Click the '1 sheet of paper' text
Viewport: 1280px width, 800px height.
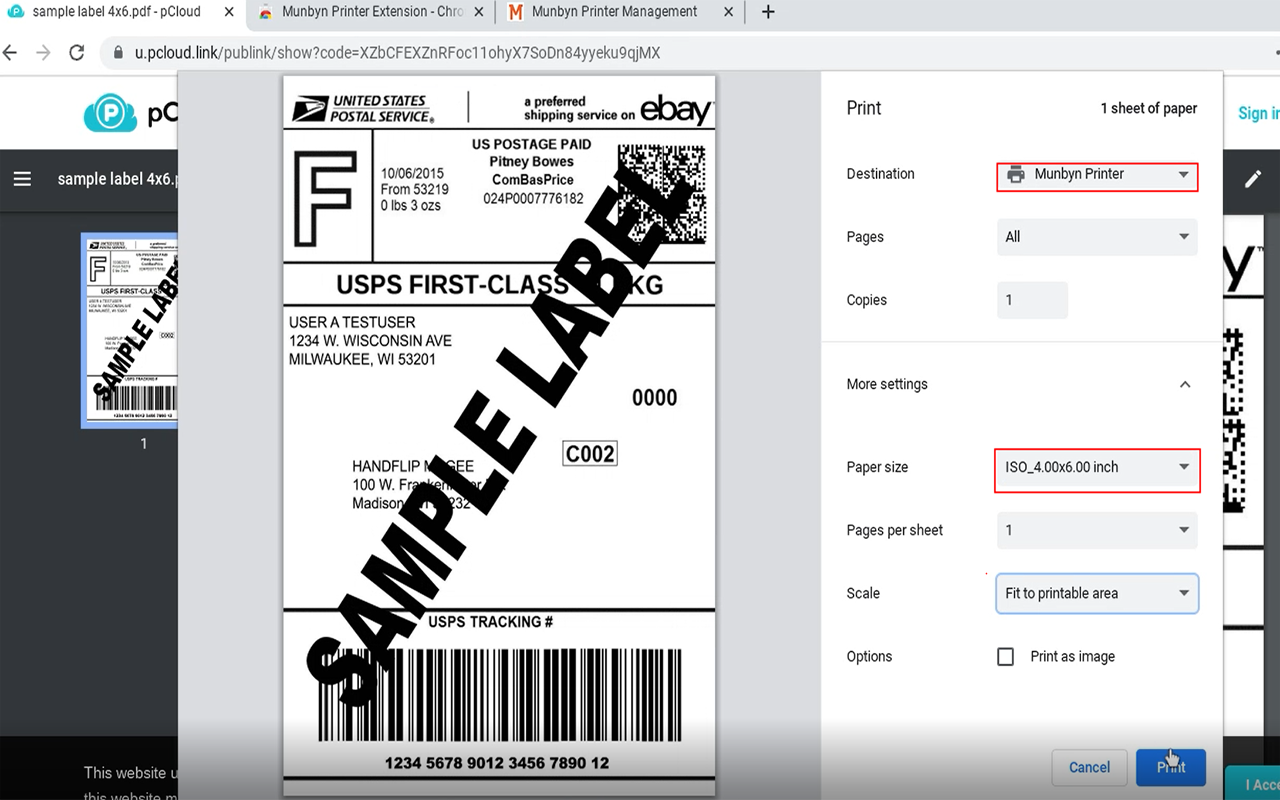tap(1148, 108)
